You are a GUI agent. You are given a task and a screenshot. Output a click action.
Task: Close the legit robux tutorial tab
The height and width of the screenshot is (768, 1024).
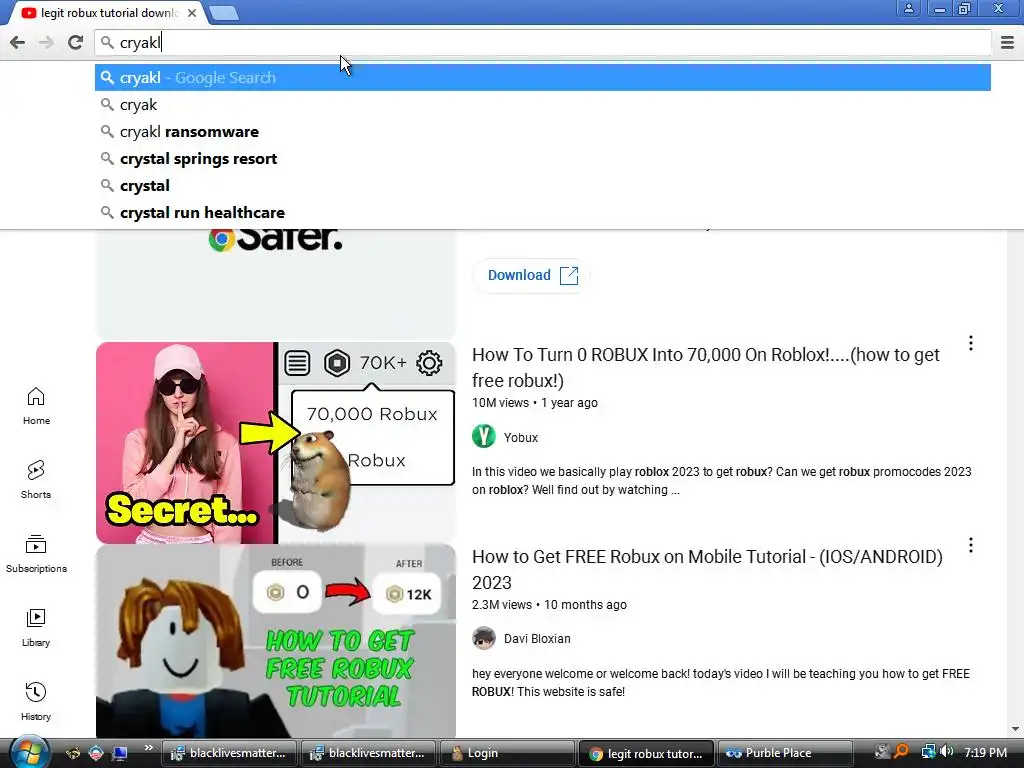(x=192, y=12)
